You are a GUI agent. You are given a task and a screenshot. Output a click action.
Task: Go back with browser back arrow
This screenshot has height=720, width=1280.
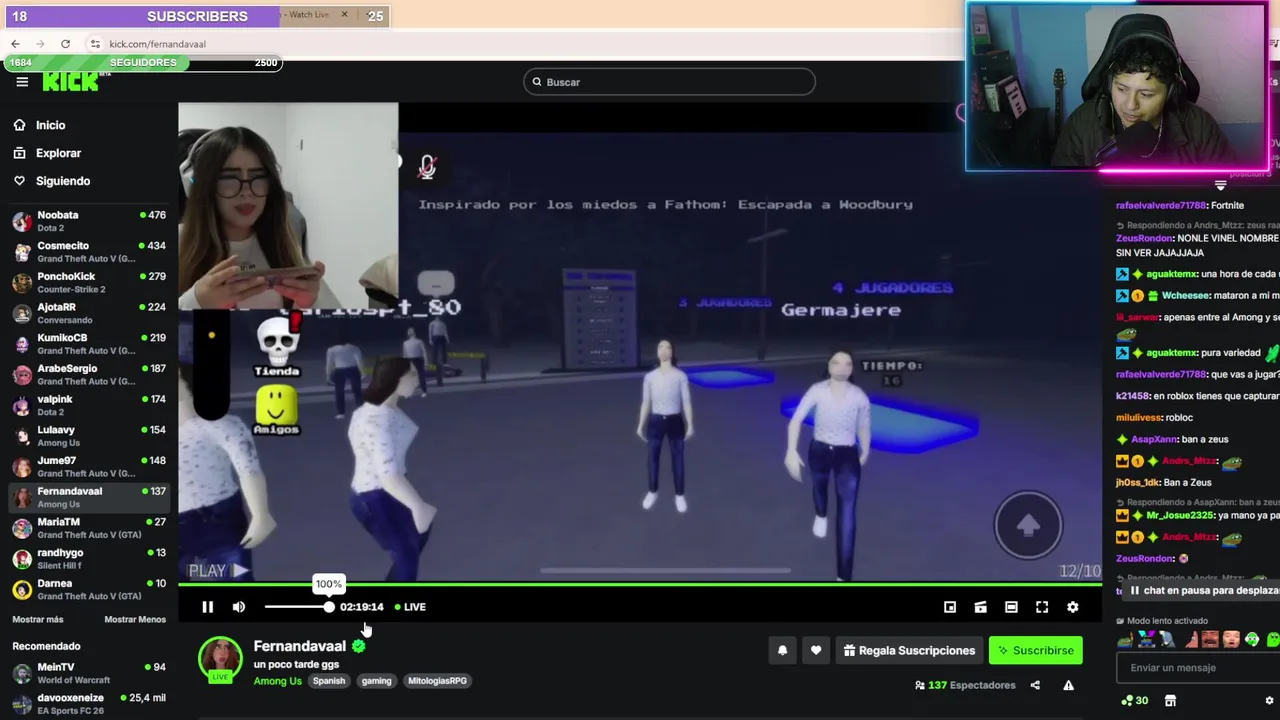point(15,44)
